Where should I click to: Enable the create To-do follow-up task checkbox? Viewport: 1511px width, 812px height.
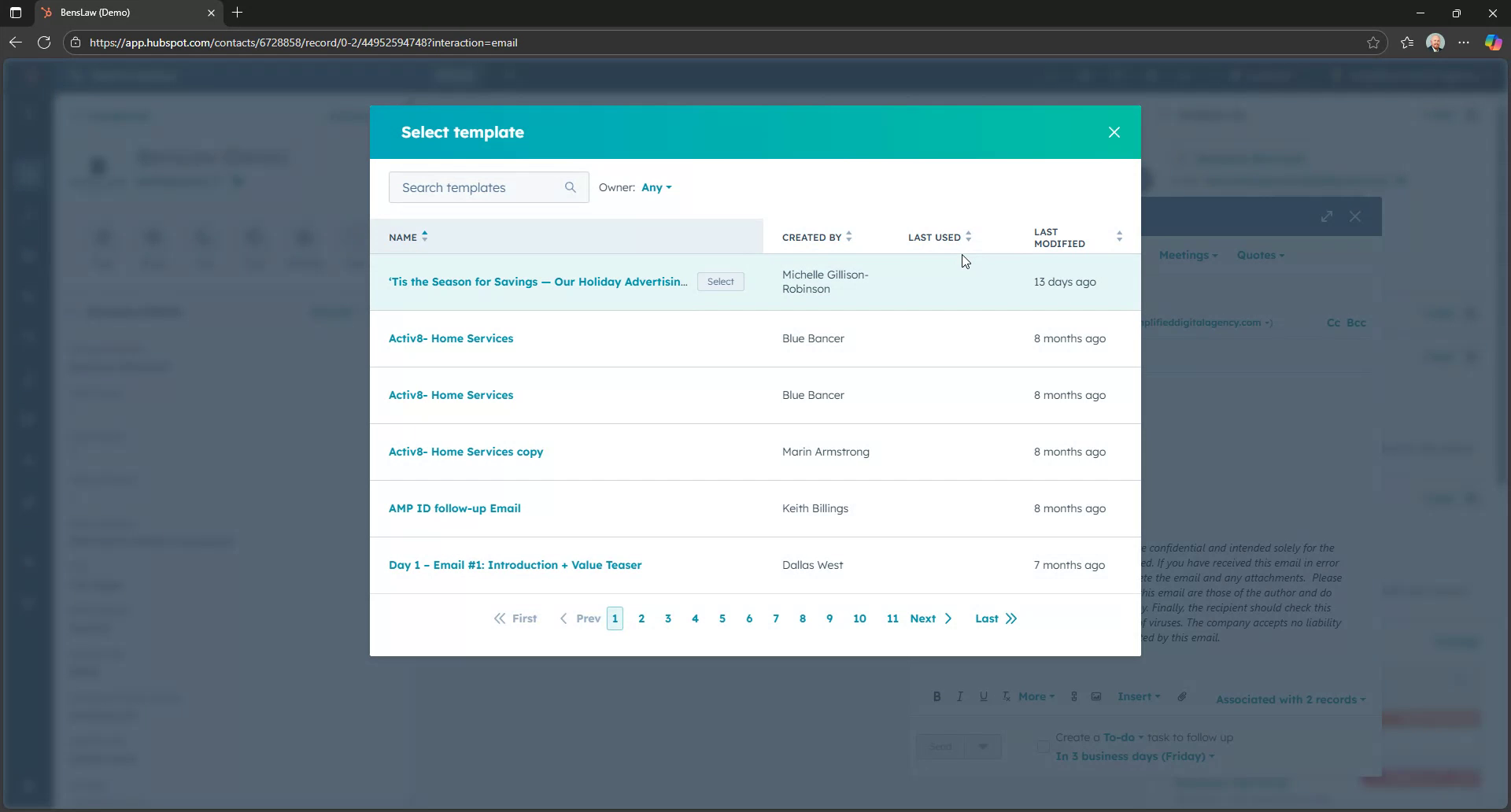(x=1042, y=747)
